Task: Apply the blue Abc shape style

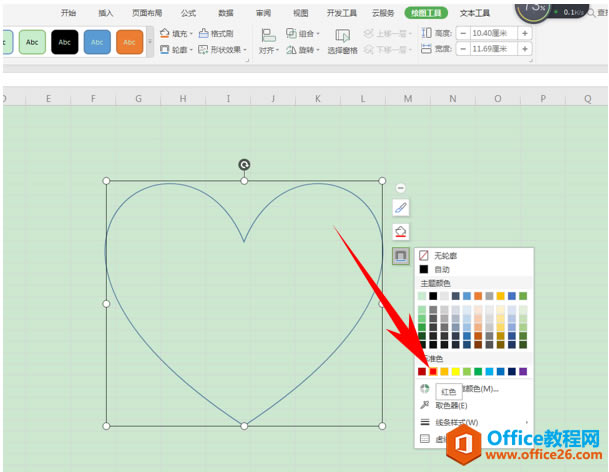Action: (97, 42)
